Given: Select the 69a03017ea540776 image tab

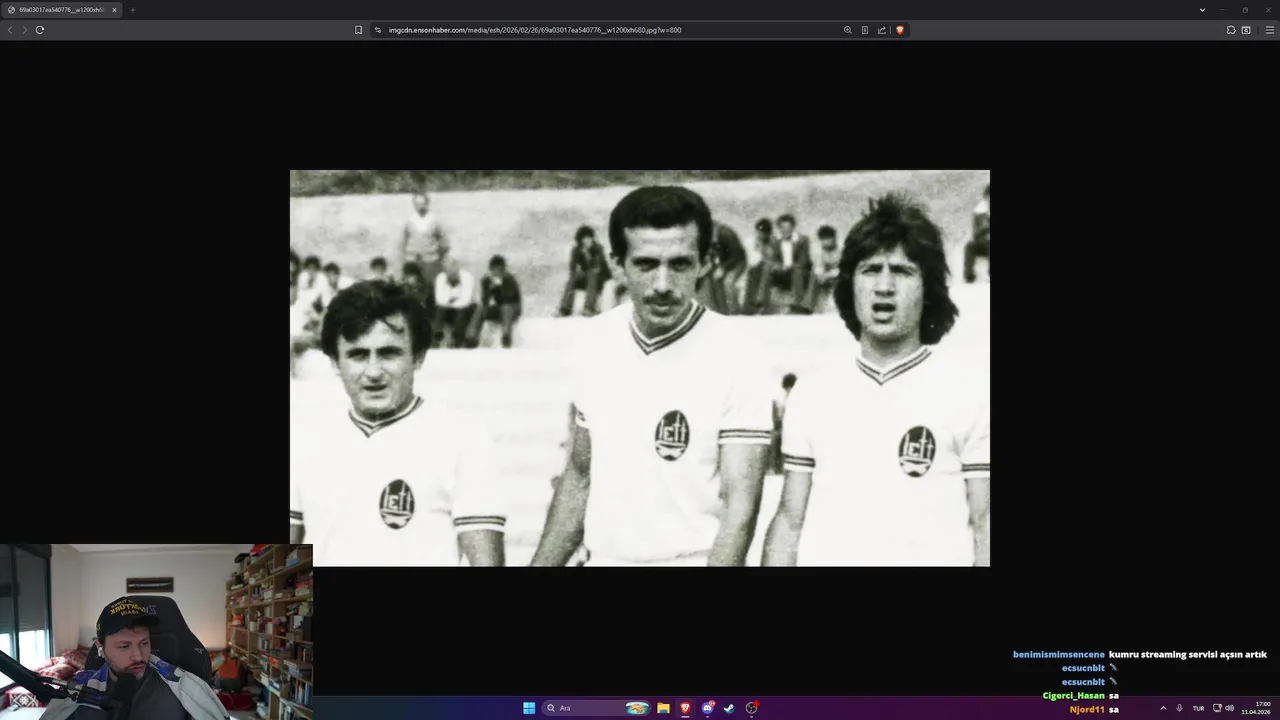Looking at the screenshot, I should point(62,10).
